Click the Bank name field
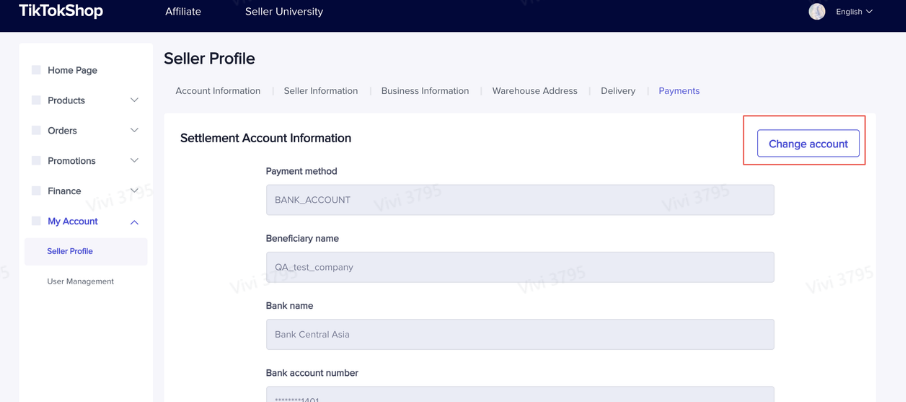The height and width of the screenshot is (402, 906). 519,334
